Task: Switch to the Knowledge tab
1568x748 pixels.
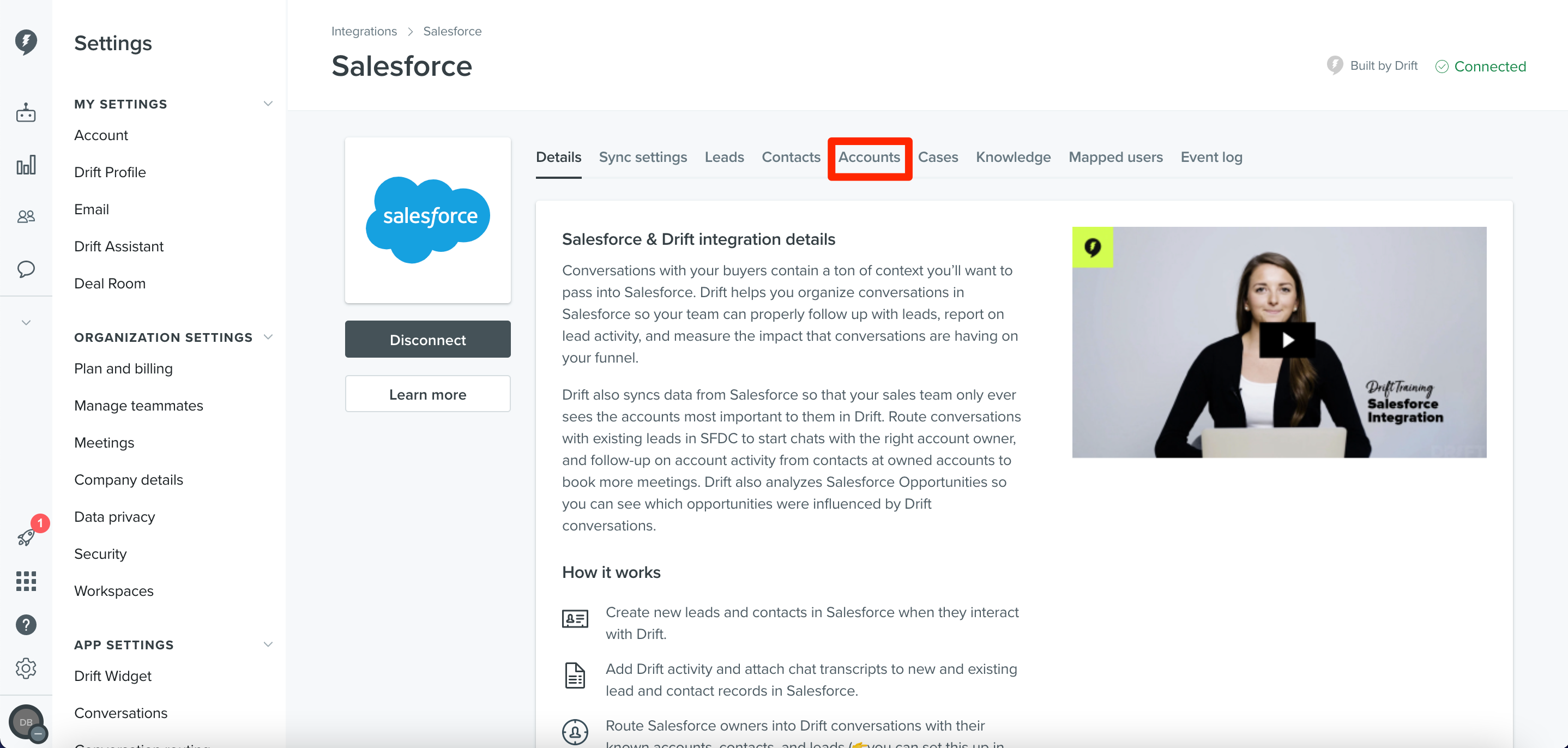Action: (1013, 157)
